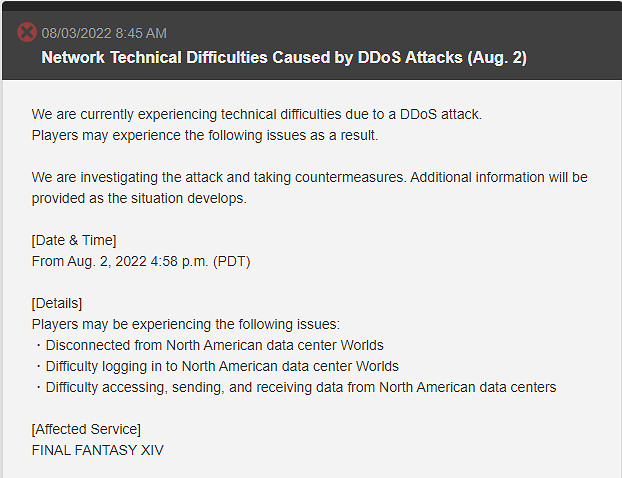Click the "From Aug. 2, 2022 4:58 p.m. (PDT)" line

click(141, 261)
